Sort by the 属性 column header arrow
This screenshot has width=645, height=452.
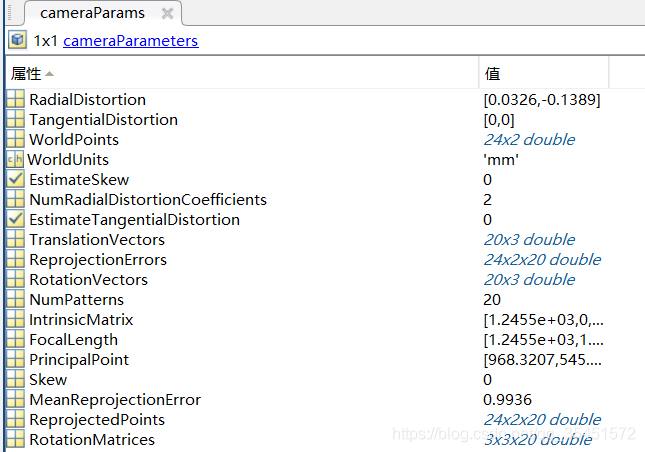[50, 74]
